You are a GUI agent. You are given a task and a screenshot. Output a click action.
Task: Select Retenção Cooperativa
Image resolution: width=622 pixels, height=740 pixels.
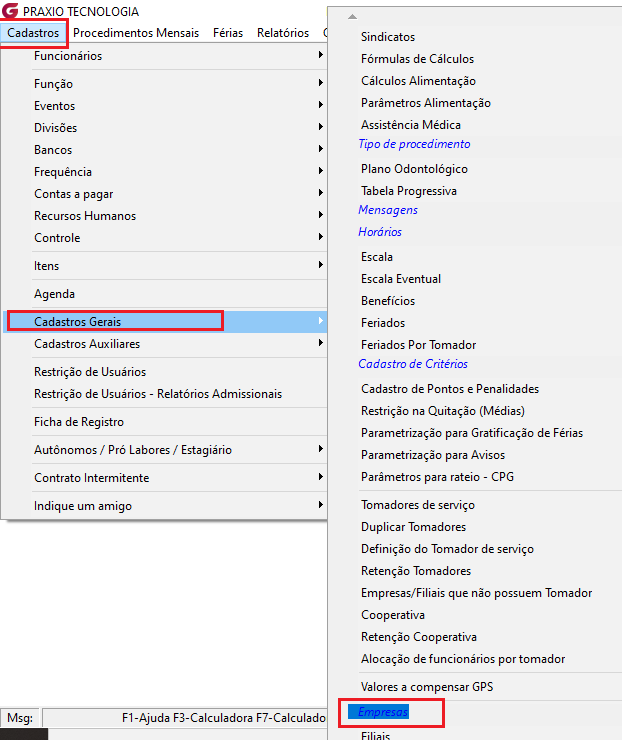pos(419,637)
